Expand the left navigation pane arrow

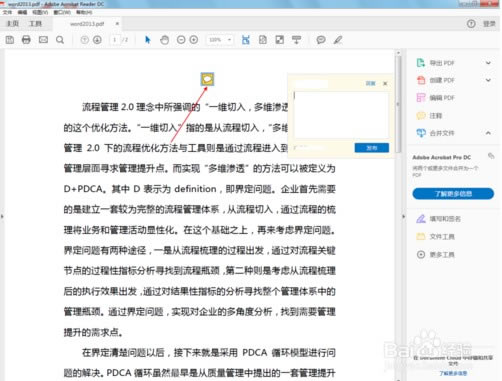point(2,217)
